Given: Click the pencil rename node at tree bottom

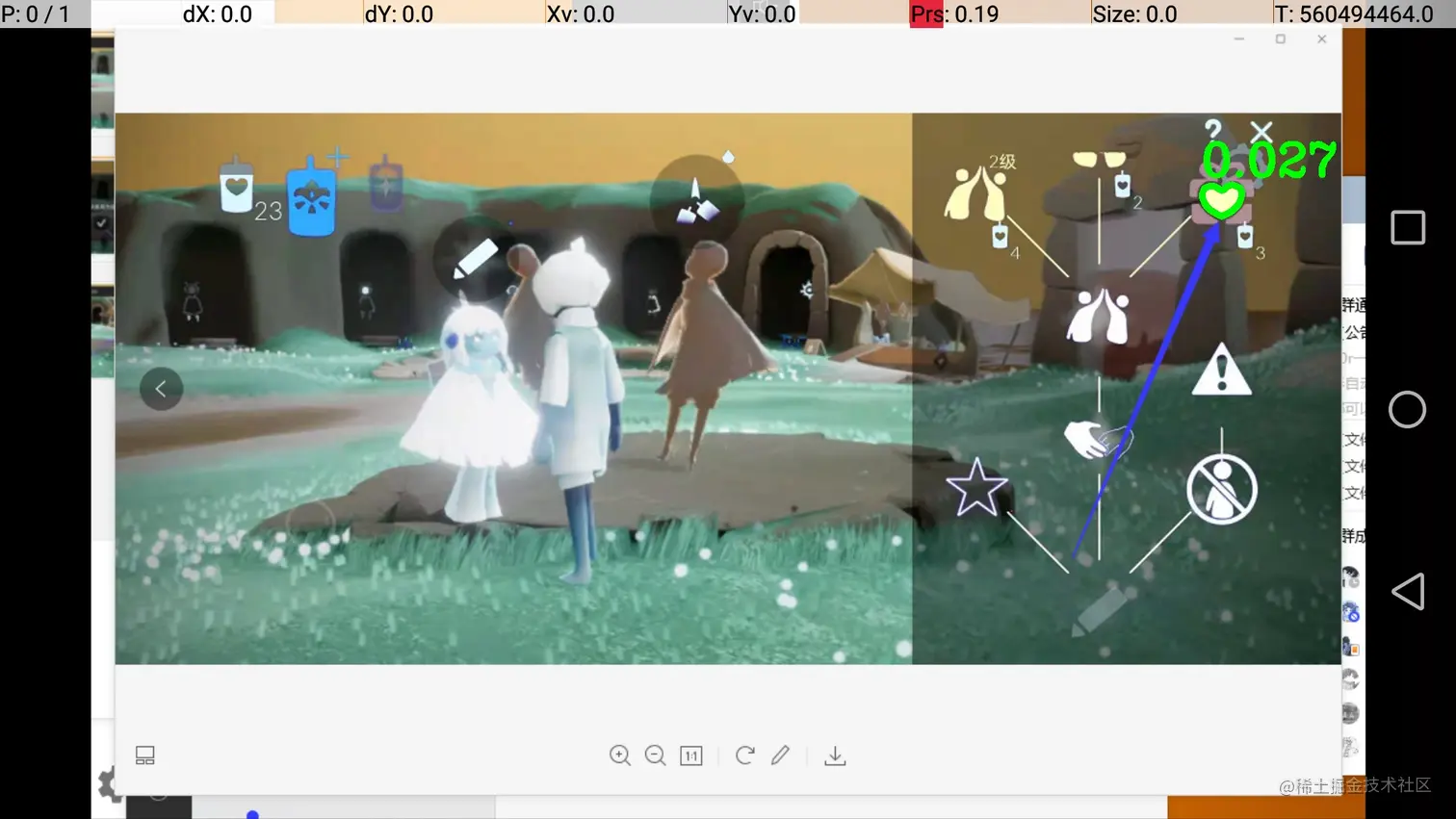Looking at the screenshot, I should pos(1099,612).
